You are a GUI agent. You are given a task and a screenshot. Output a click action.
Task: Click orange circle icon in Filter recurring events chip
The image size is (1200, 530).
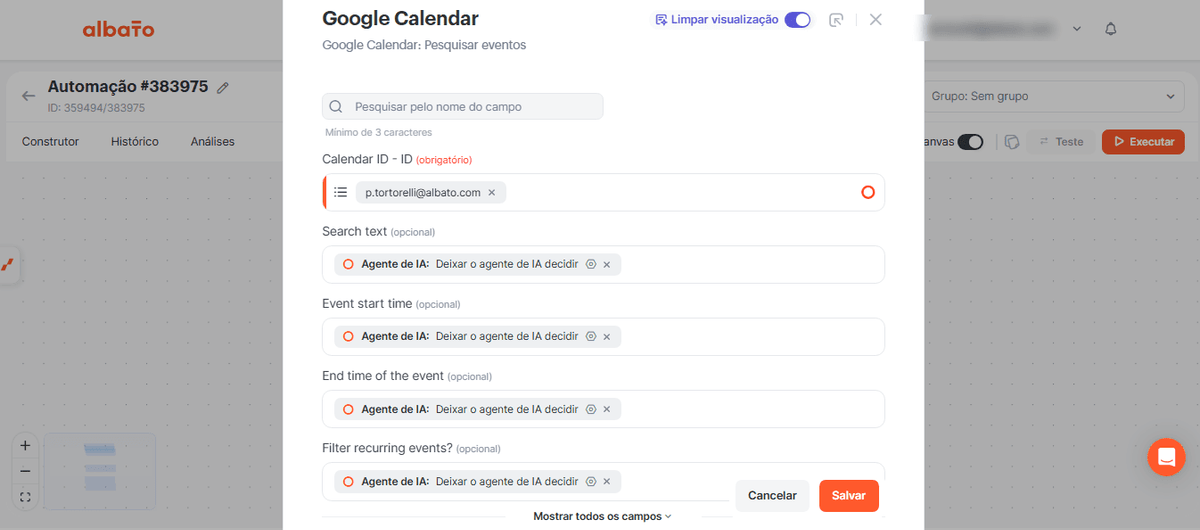coord(348,481)
